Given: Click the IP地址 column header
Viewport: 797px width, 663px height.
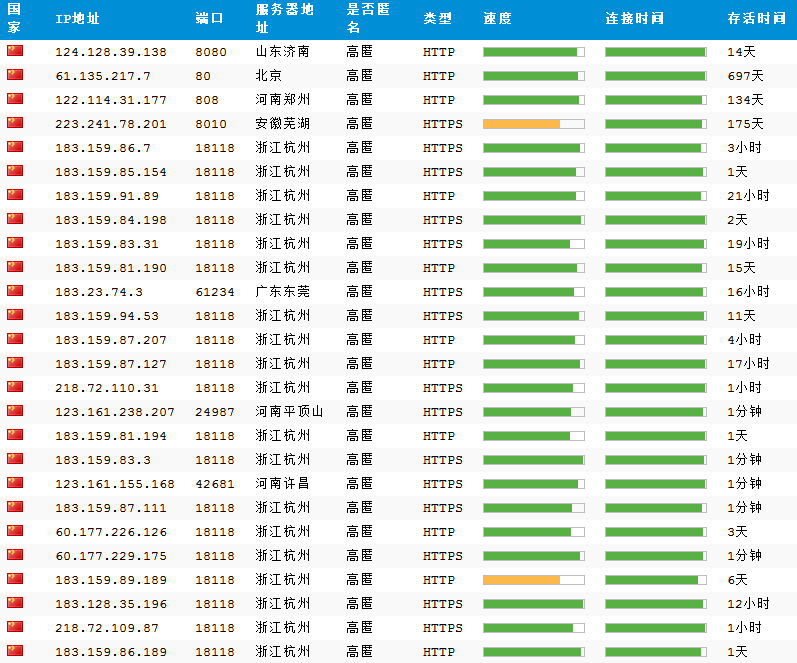Looking at the screenshot, I should [x=77, y=19].
